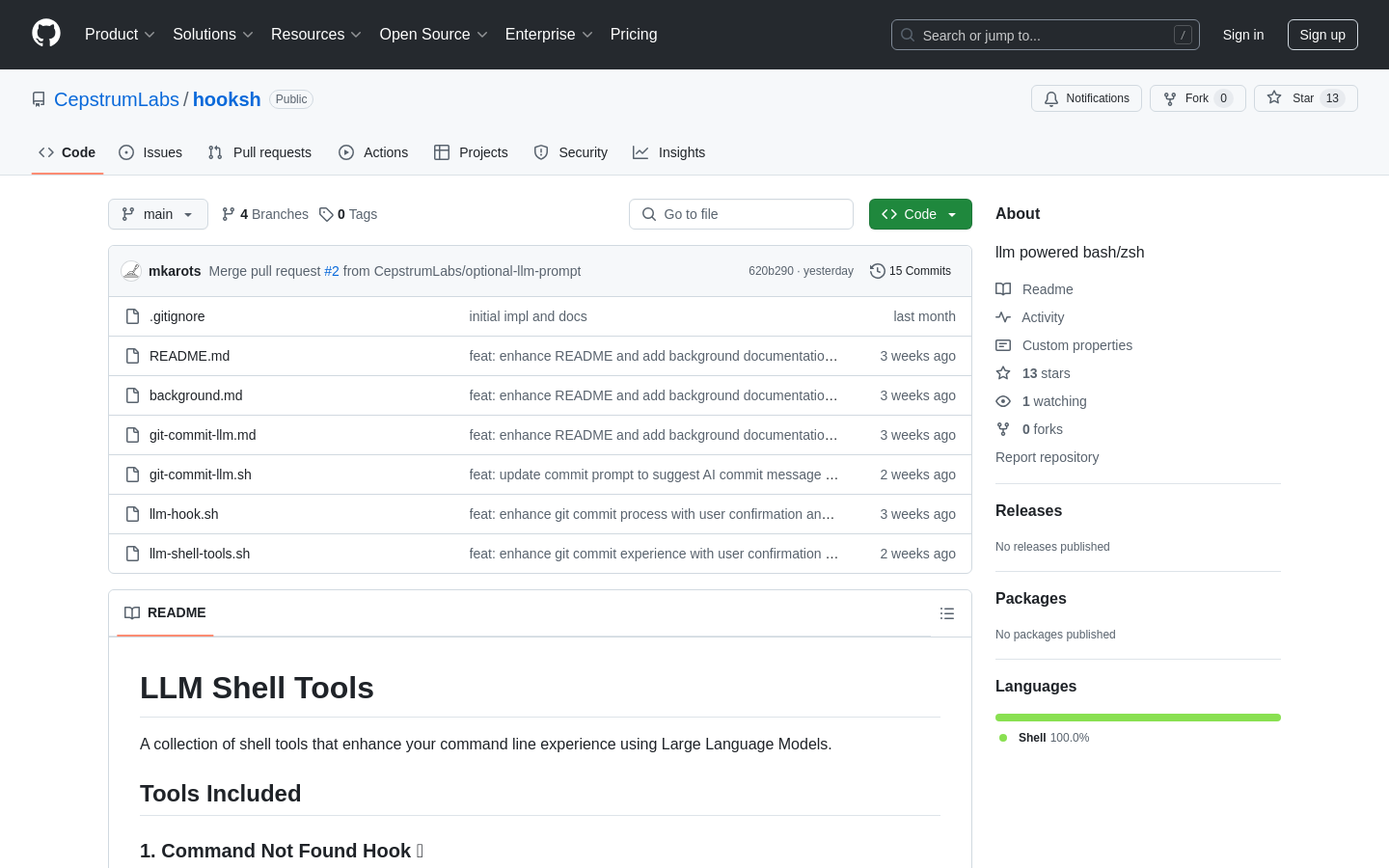Click the history clock icon by 15 Commits

coord(878,271)
